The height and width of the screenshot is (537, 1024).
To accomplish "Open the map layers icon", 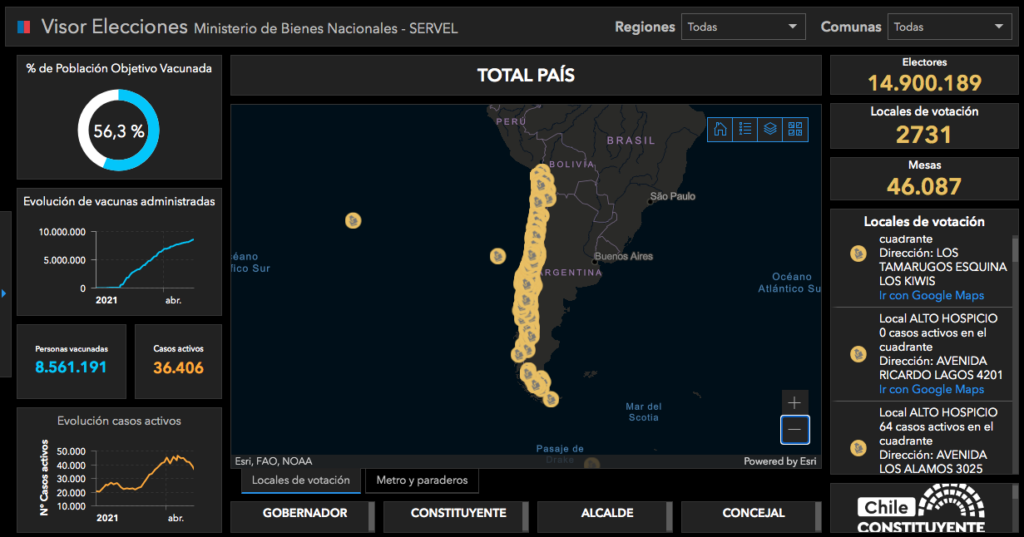I will [x=770, y=129].
